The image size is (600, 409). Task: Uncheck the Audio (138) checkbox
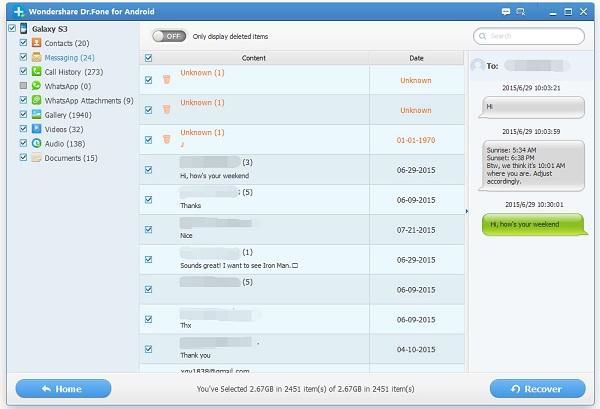23,143
